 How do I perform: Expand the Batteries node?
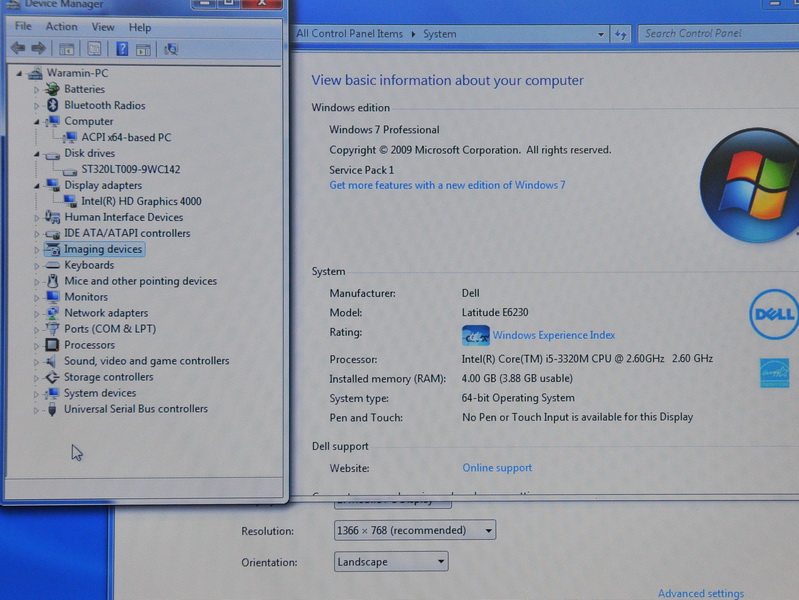36,90
